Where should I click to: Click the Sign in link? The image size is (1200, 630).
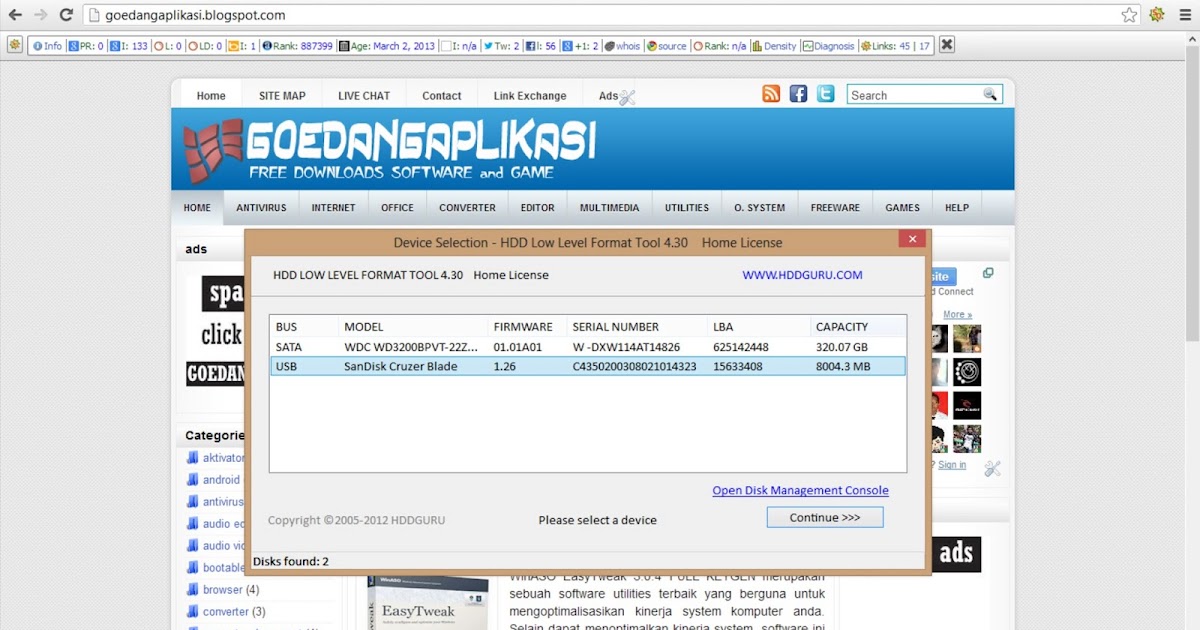click(952, 464)
